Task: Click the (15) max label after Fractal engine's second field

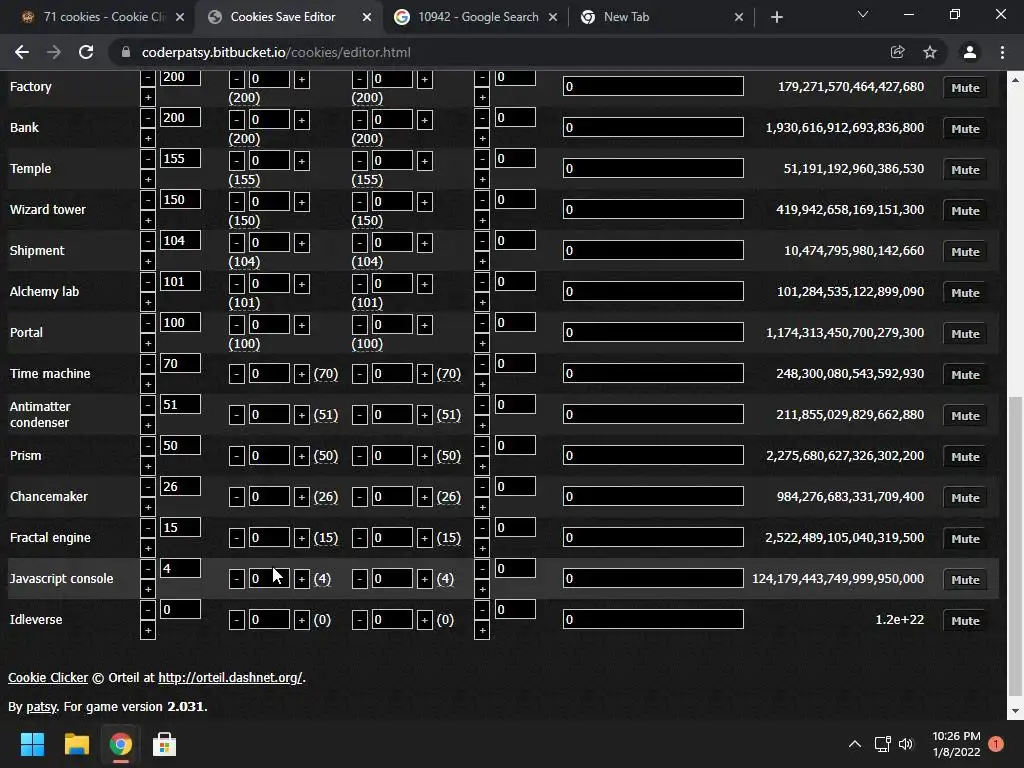Action: [449, 538]
